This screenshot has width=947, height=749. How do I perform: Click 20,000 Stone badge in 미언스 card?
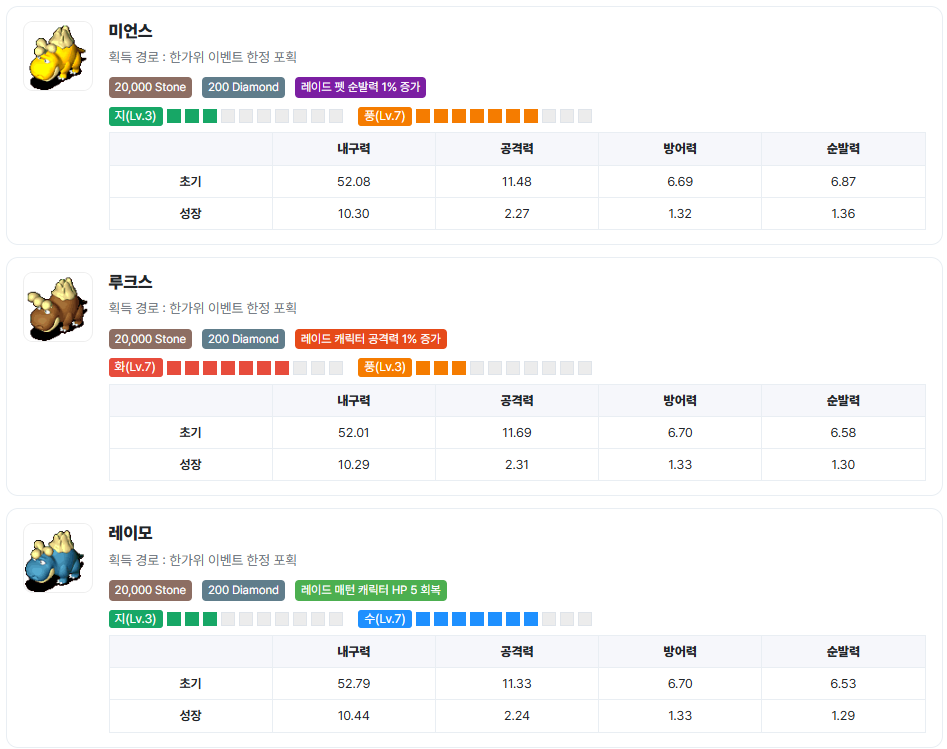pos(150,87)
